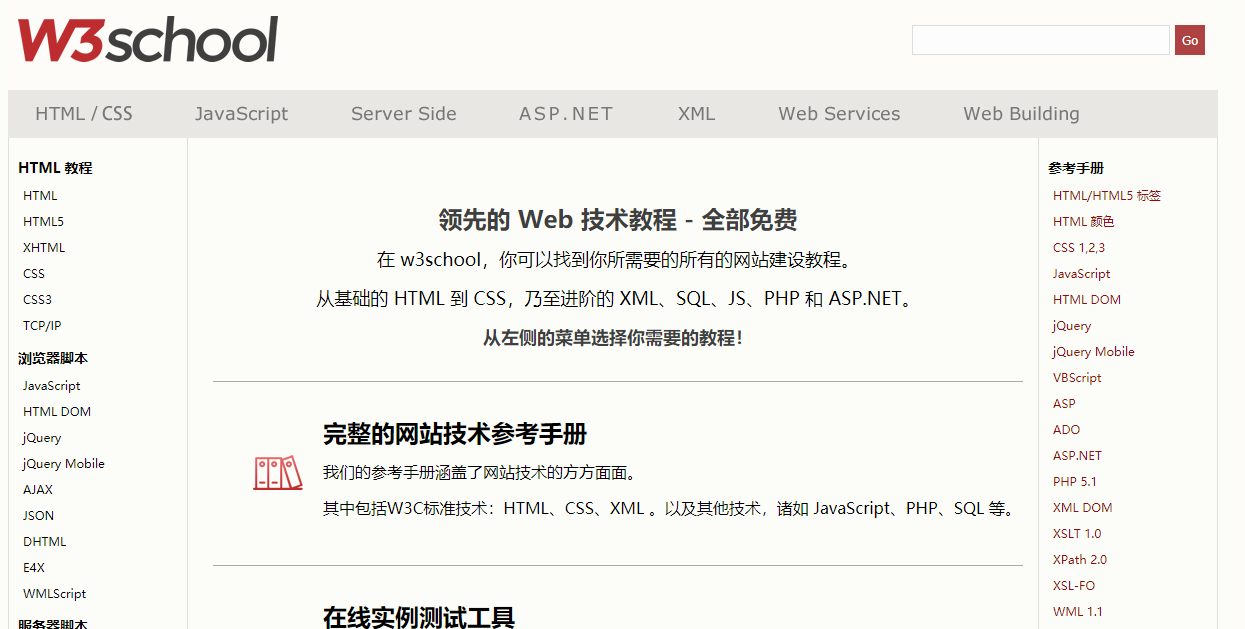Open the HTML / CSS menu tab

point(83,113)
